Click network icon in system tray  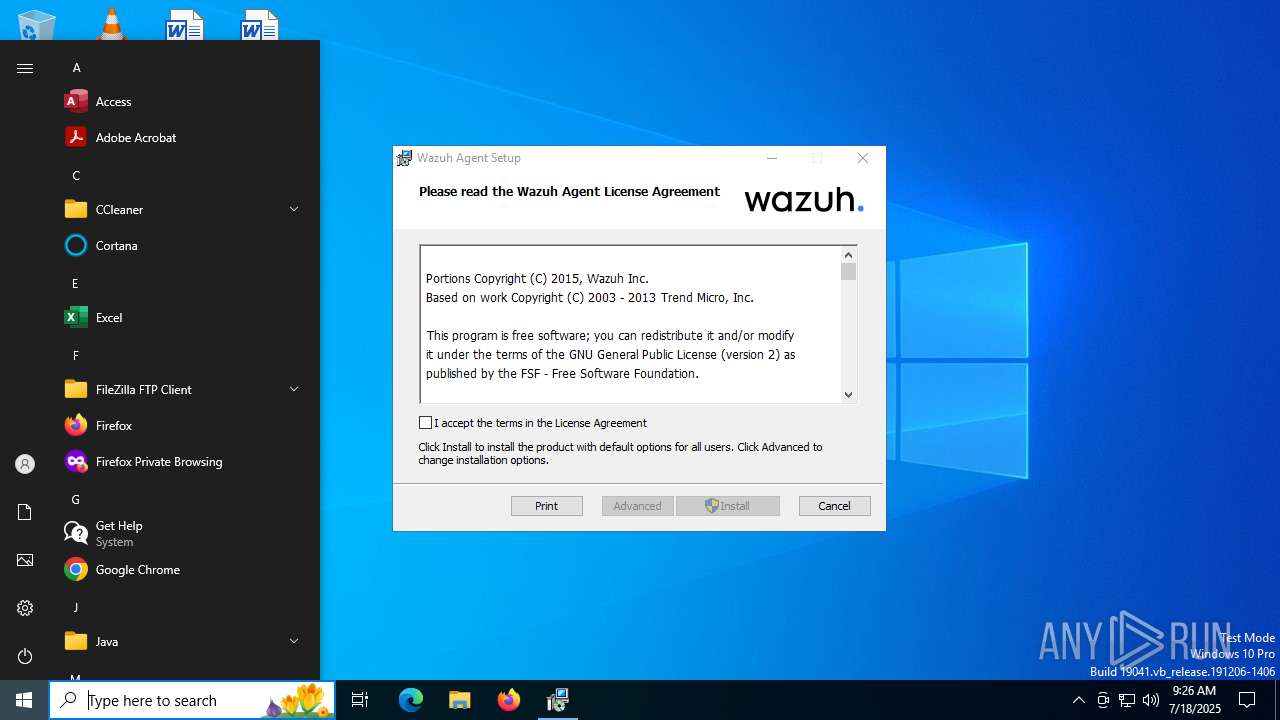click(x=1127, y=700)
